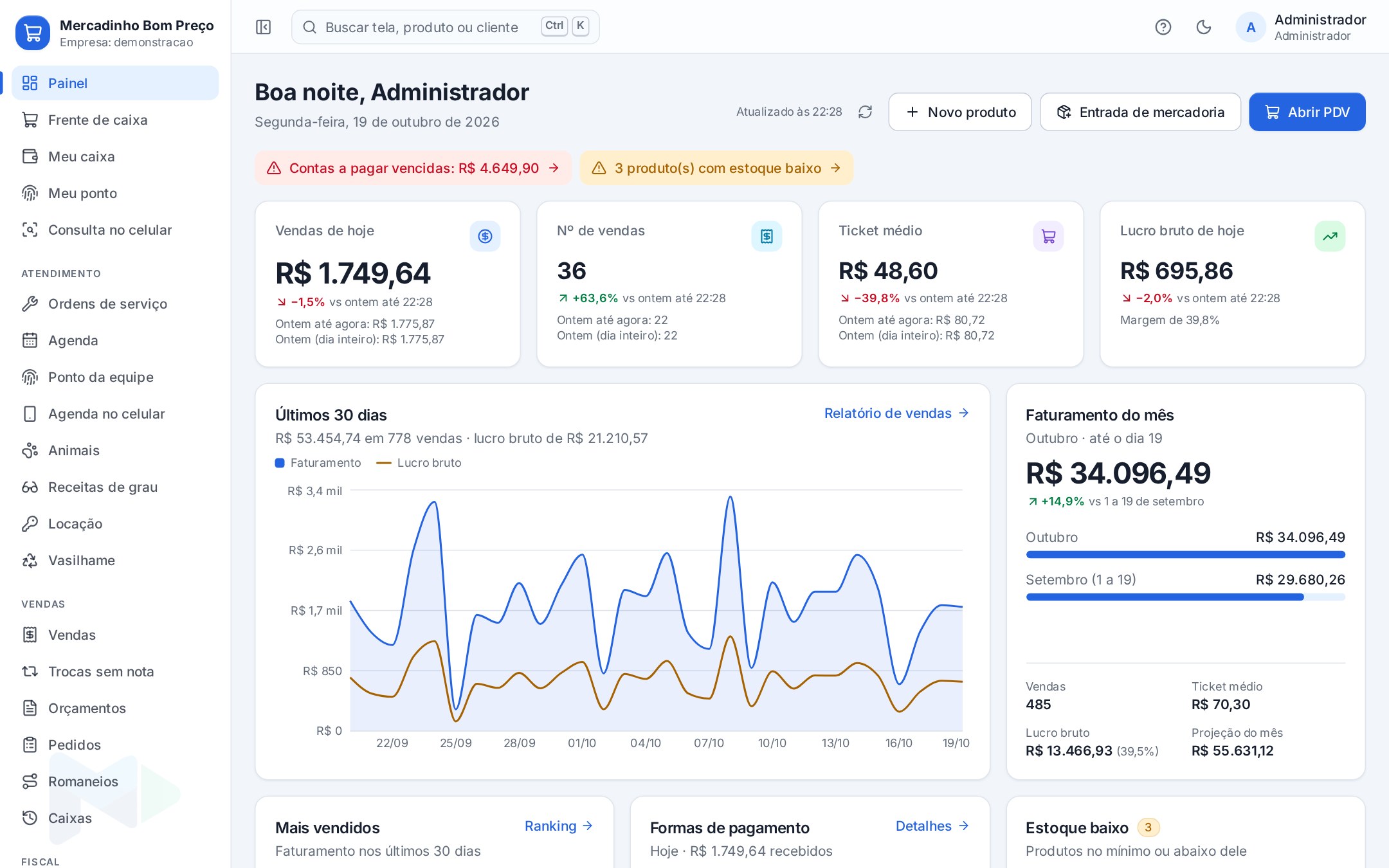Collapse the sidebar with the panel icon
The image size is (1389, 868).
263,27
